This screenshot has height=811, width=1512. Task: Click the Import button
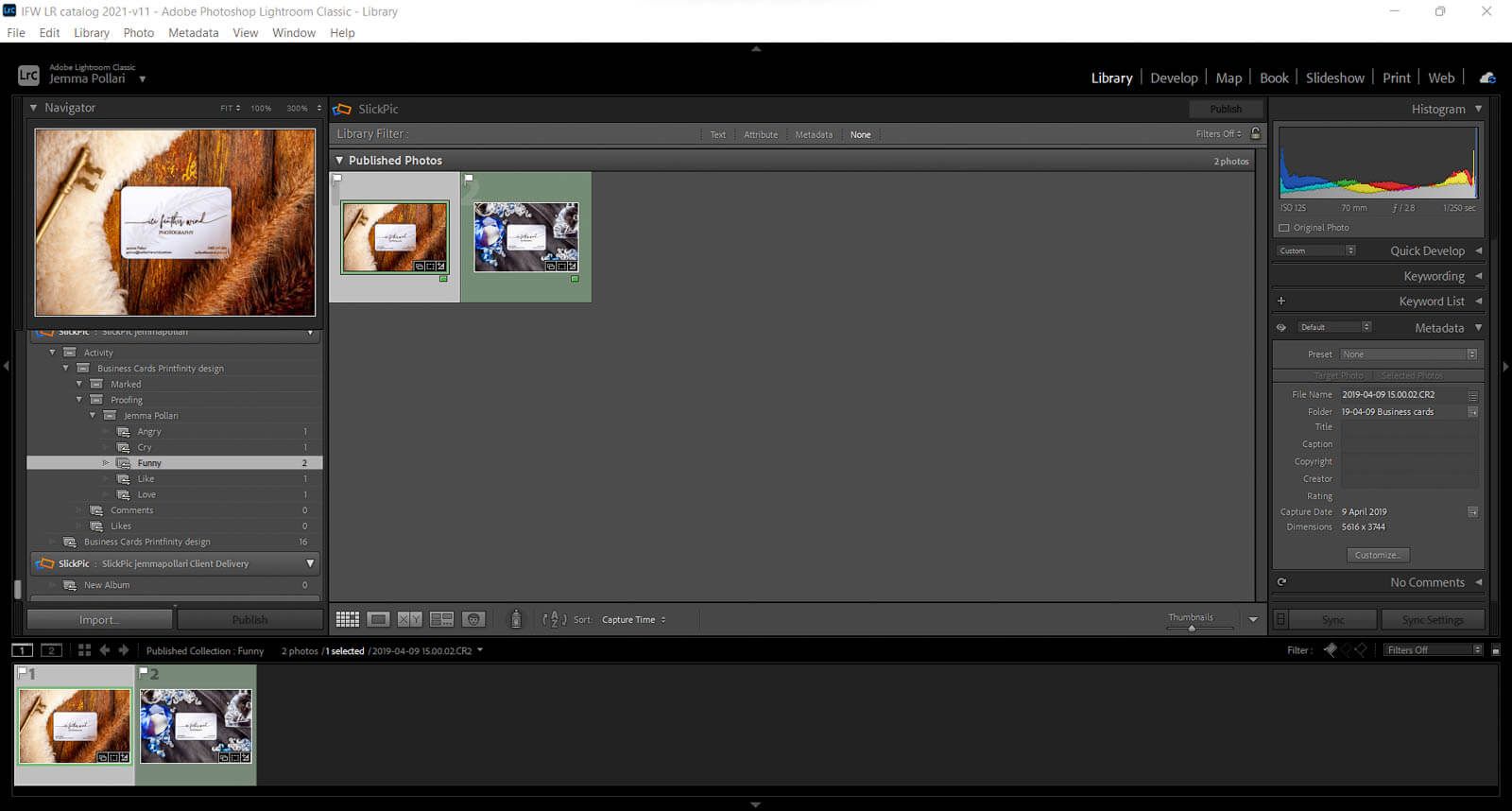(99, 620)
